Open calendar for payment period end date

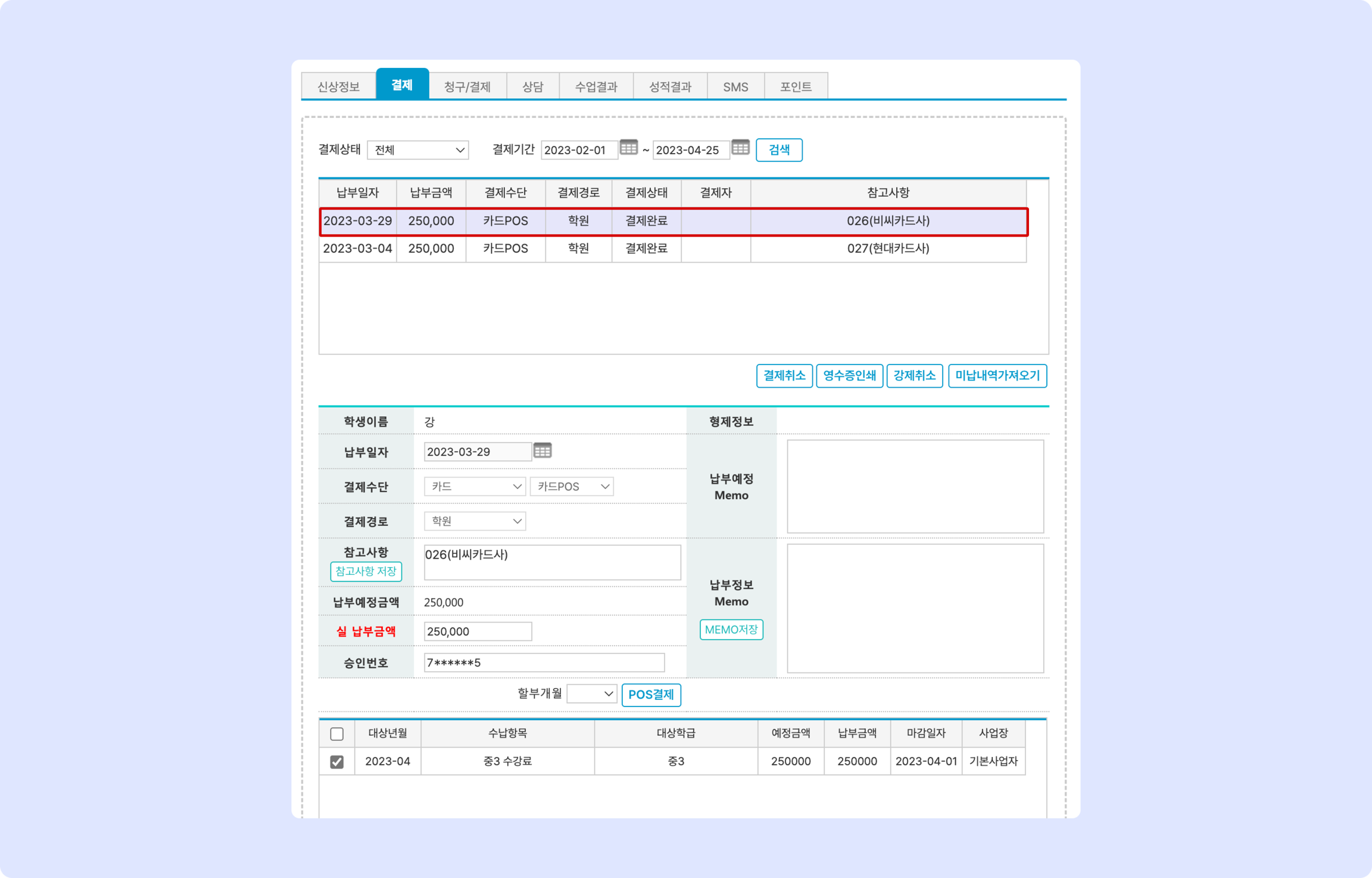(740, 148)
